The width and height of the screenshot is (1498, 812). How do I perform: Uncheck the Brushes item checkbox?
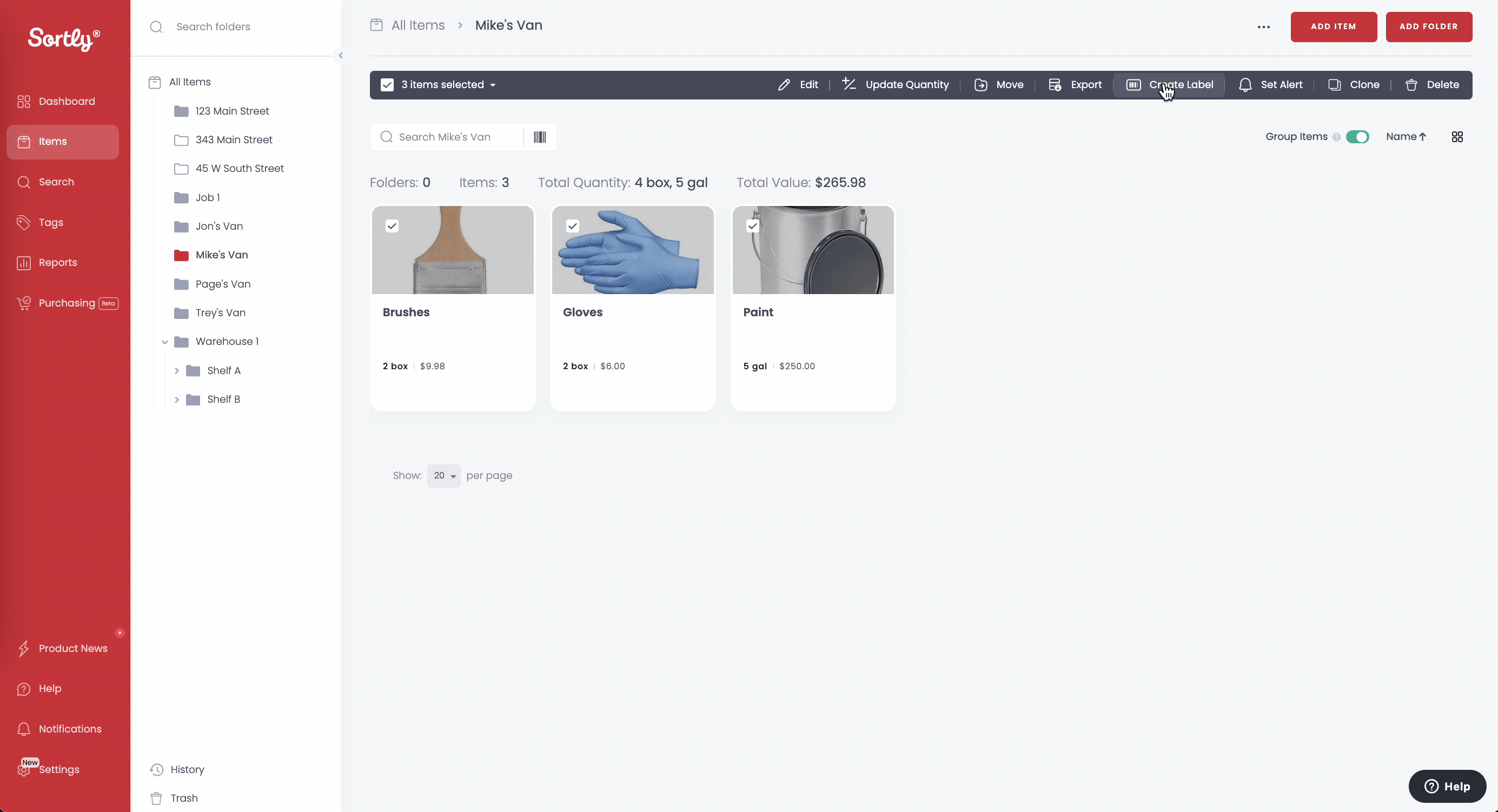coord(392,226)
